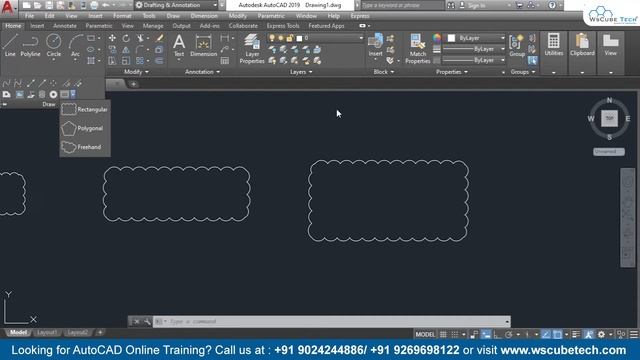Toggle dynamic input in status bar
Screen dimensions: 640x360
(x=486, y=334)
